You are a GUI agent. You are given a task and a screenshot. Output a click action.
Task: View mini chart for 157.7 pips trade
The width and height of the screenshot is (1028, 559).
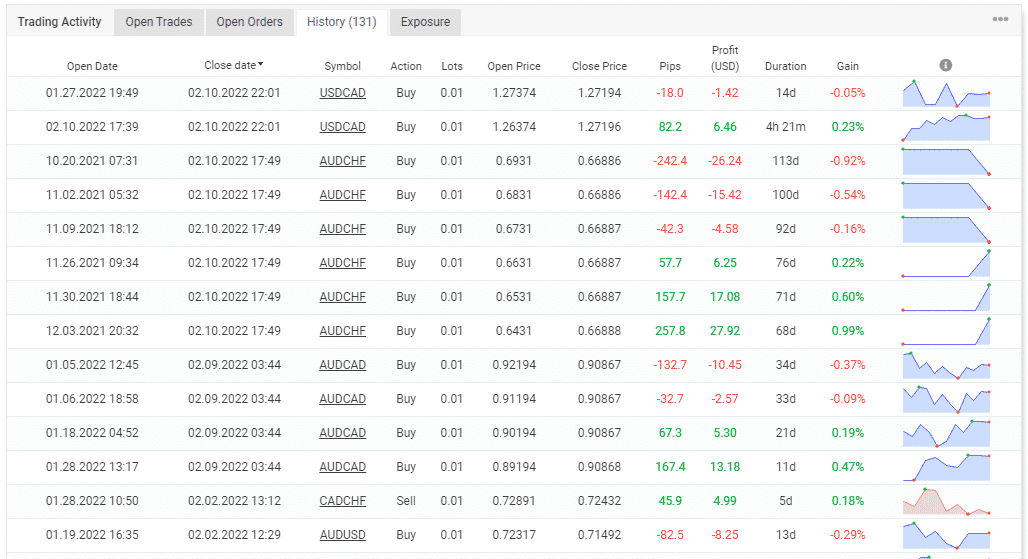tap(946, 298)
